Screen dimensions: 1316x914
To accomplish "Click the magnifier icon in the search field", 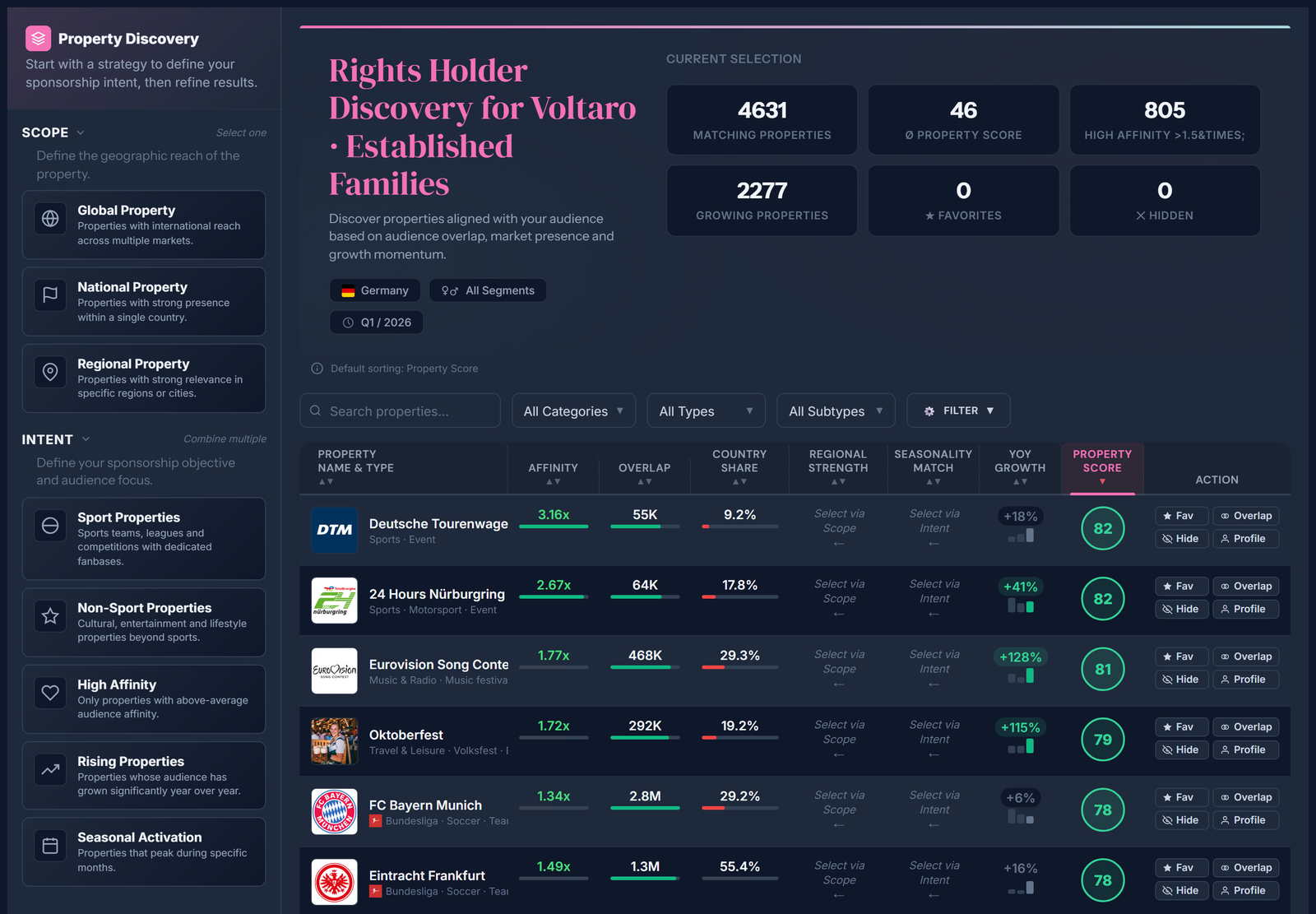I will 316,411.
